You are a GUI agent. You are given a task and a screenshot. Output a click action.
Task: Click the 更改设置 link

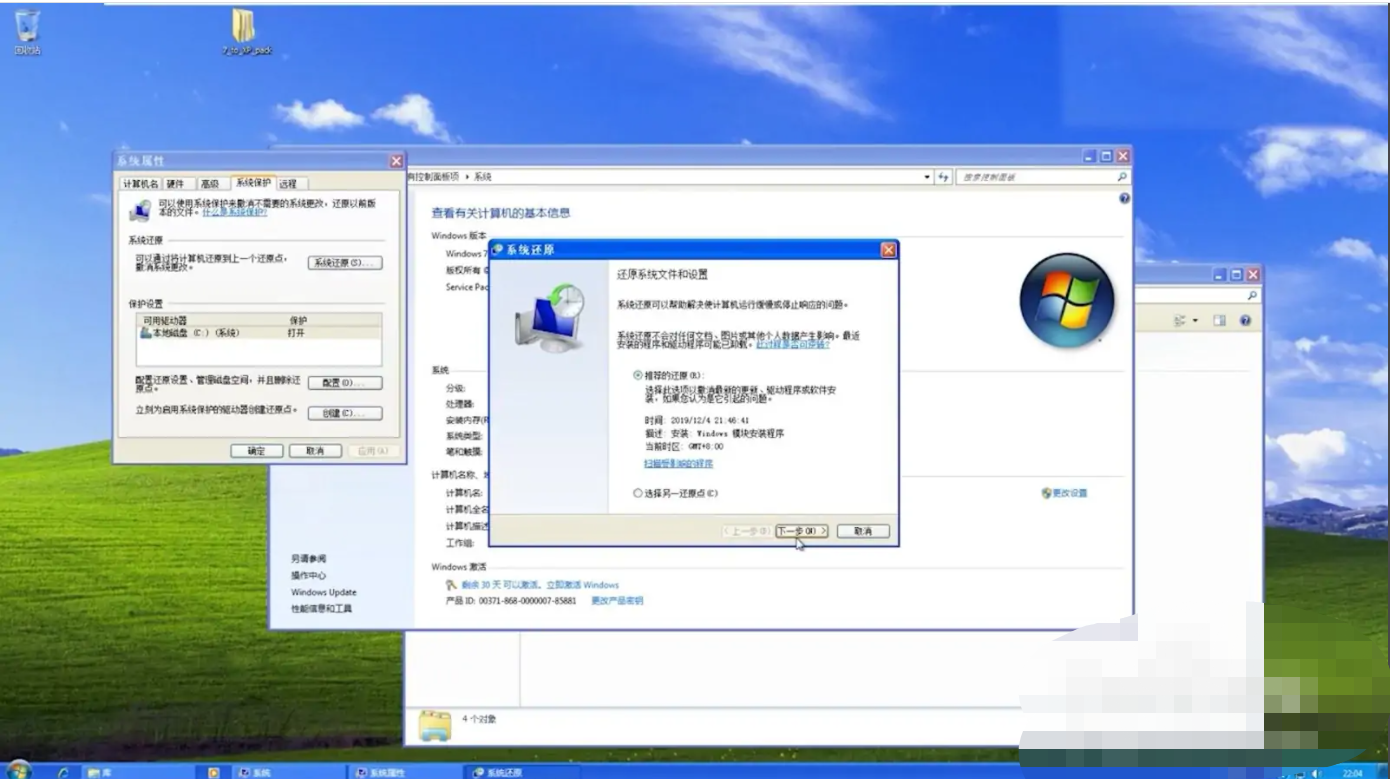(1070, 493)
